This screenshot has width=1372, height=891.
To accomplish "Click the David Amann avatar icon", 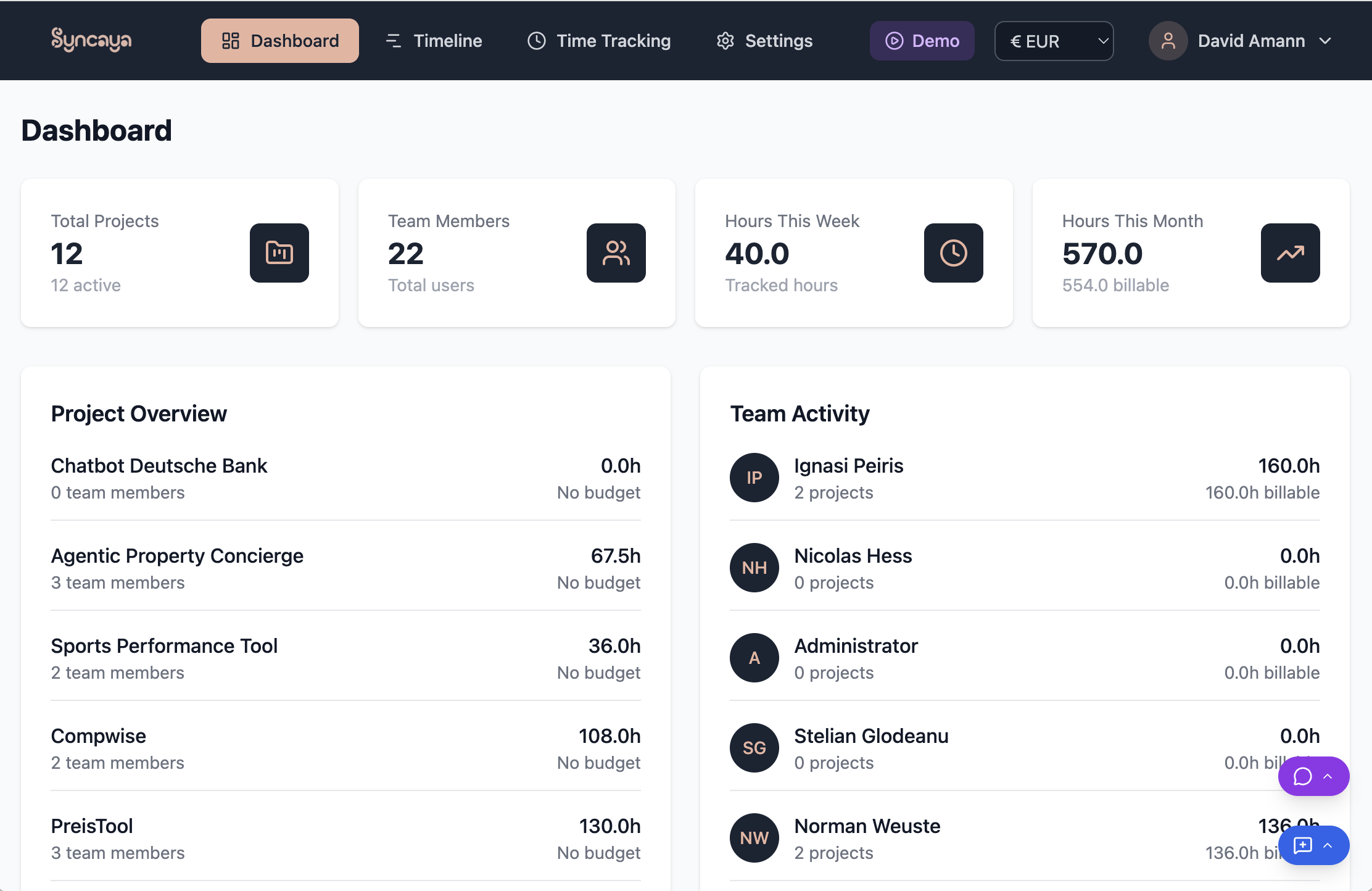I will tap(1168, 41).
